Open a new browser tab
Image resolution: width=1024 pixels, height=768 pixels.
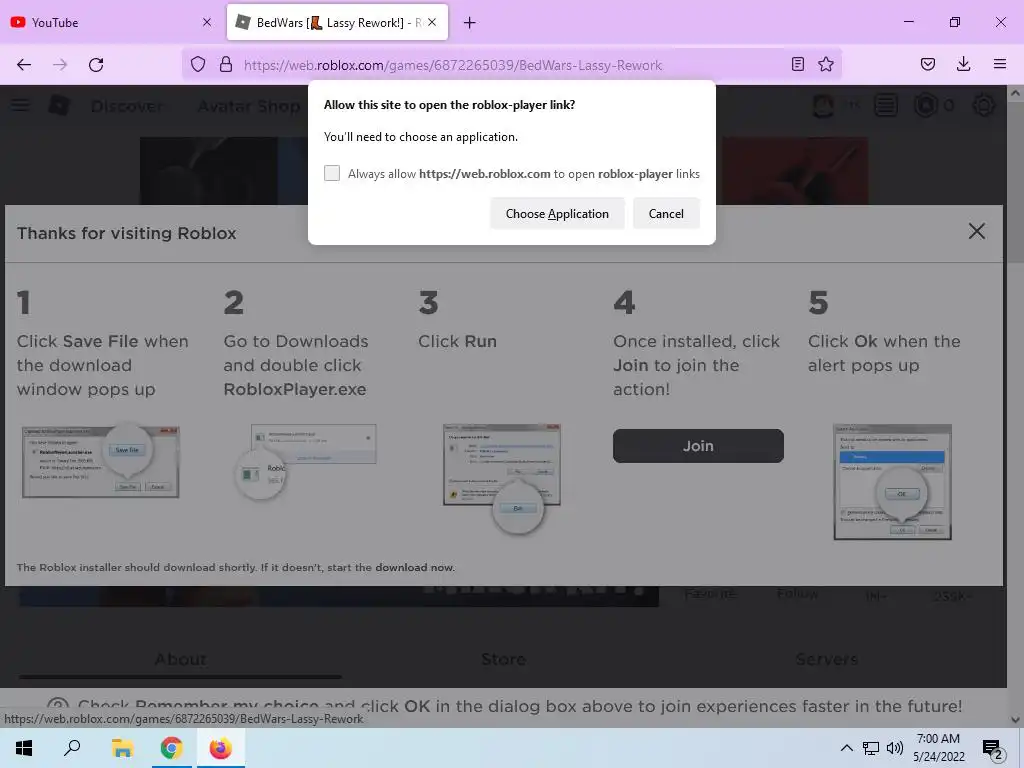tap(470, 23)
